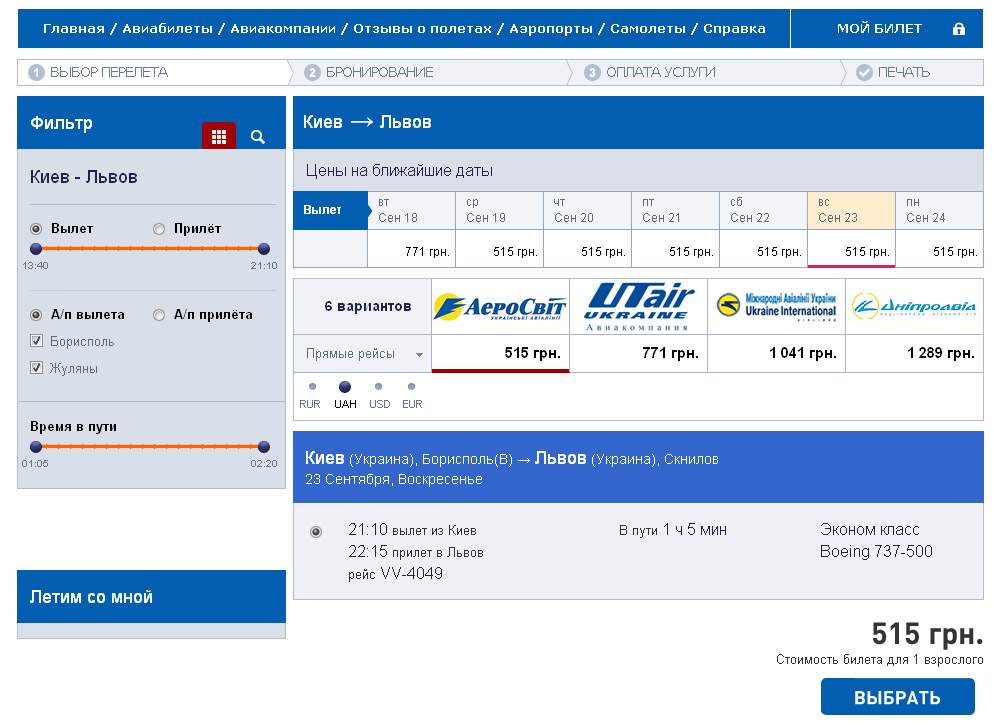Select the АероСвіт airline logo
Viewport: 994px width, 725px height.
tap(500, 307)
